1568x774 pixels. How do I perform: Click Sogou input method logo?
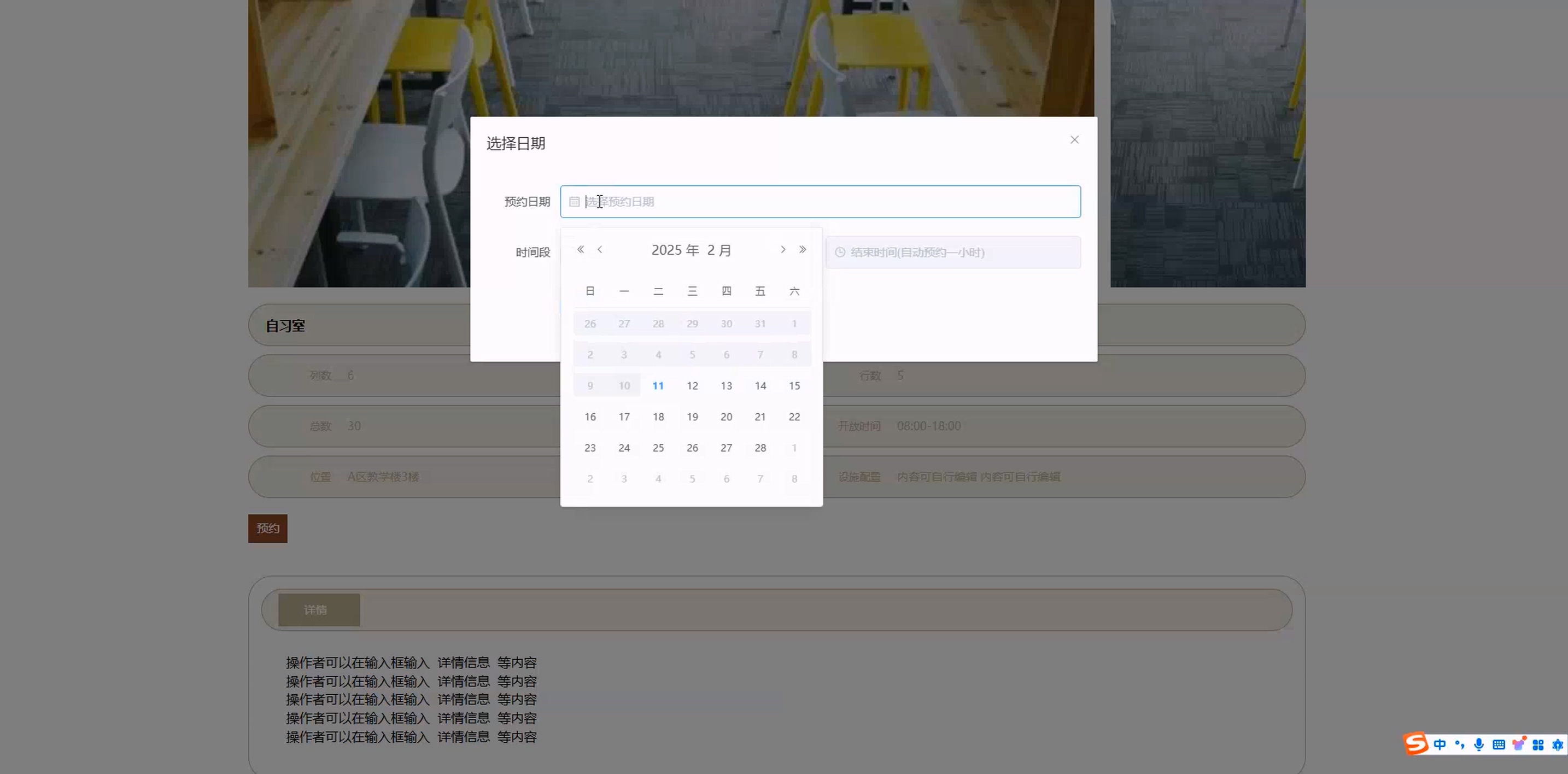click(x=1416, y=743)
